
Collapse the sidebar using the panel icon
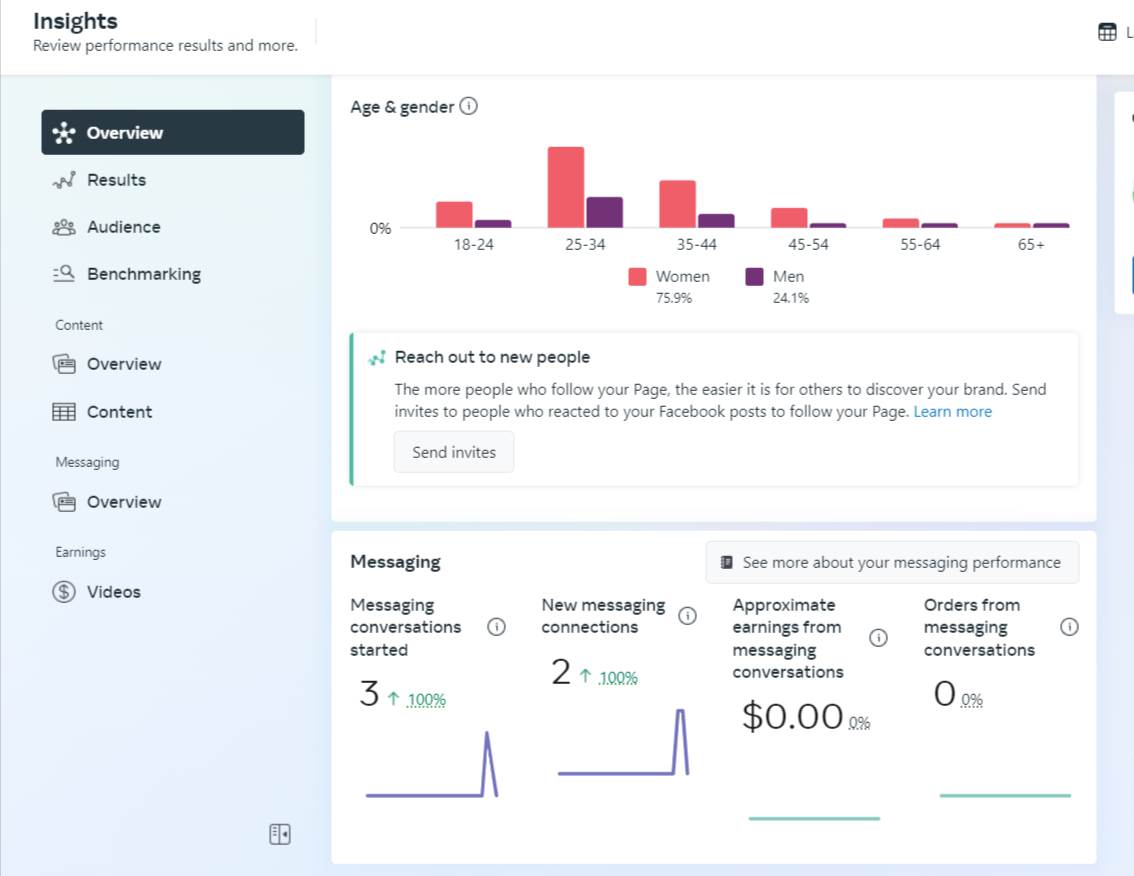(x=280, y=834)
